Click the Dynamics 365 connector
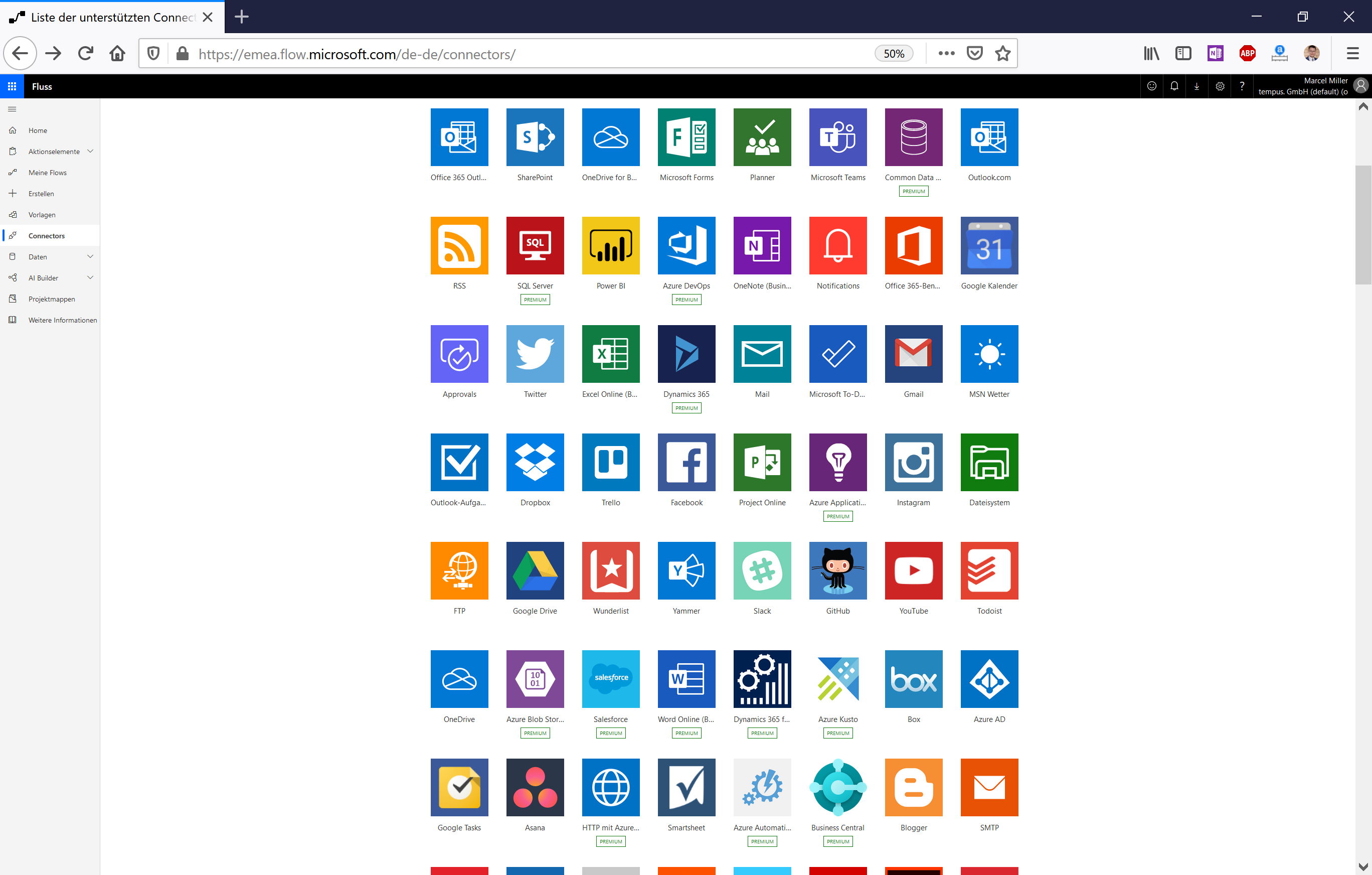 (x=686, y=354)
